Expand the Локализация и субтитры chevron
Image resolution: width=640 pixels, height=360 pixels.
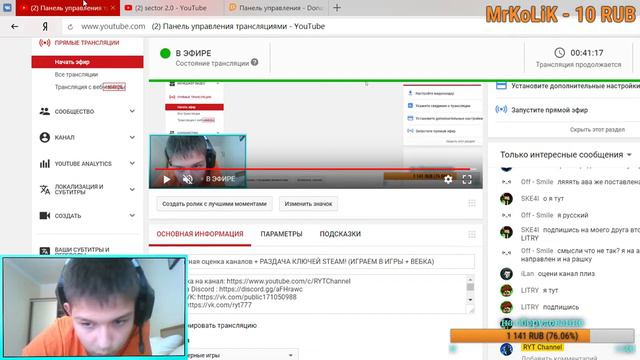[x=132, y=189]
